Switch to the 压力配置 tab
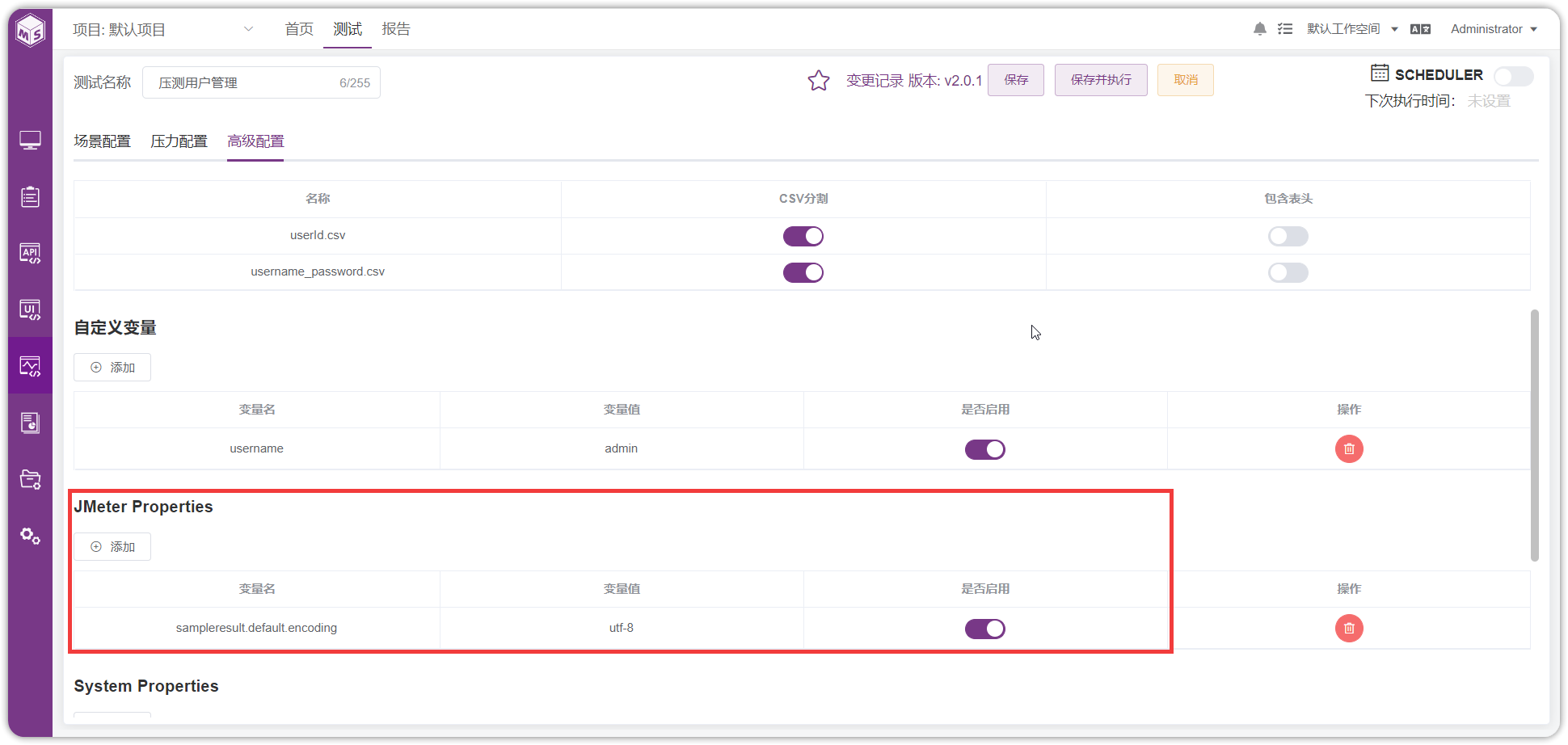The image size is (1568, 745). tap(179, 141)
